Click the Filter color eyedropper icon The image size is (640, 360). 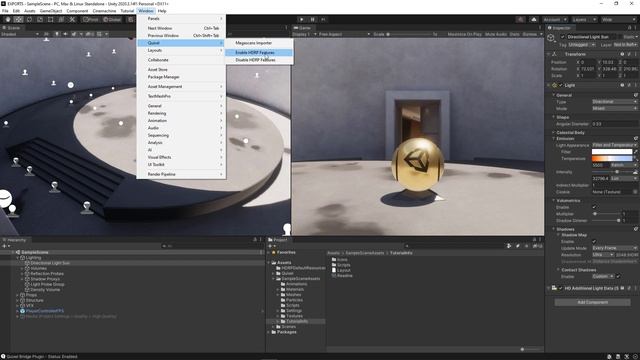[x=636, y=151]
